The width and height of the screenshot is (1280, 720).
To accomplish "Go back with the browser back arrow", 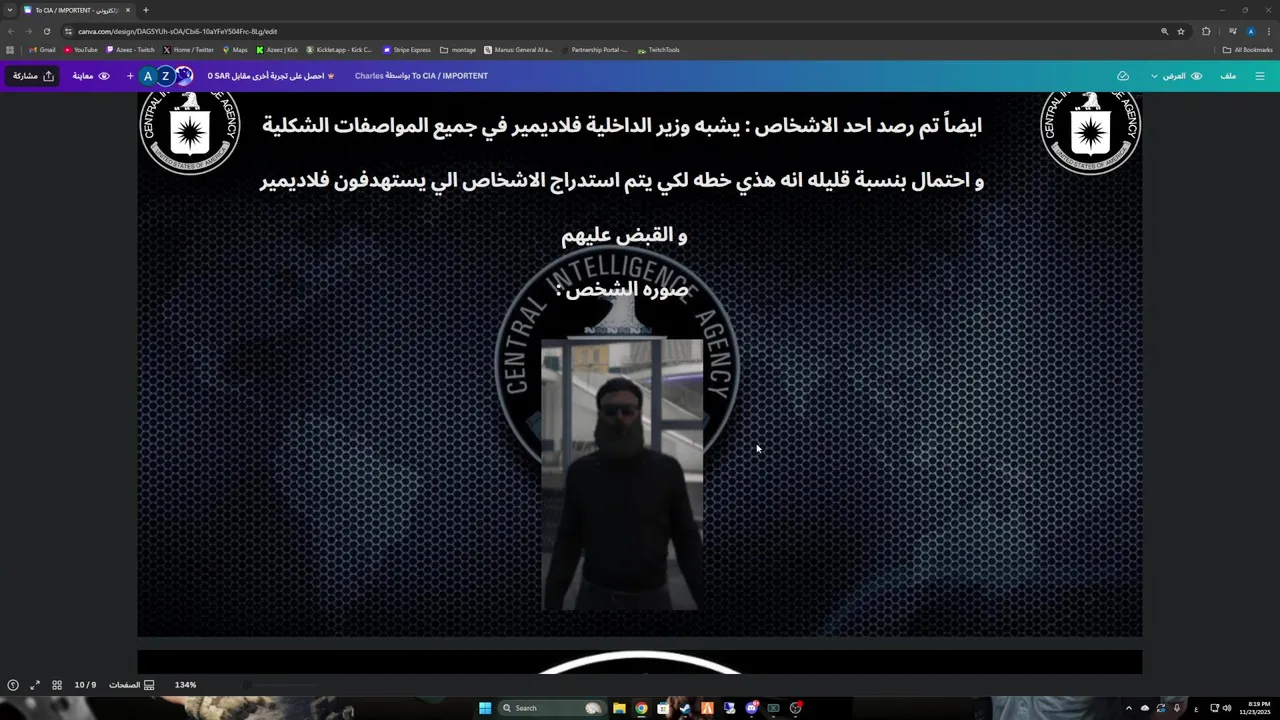I will (x=11, y=31).
